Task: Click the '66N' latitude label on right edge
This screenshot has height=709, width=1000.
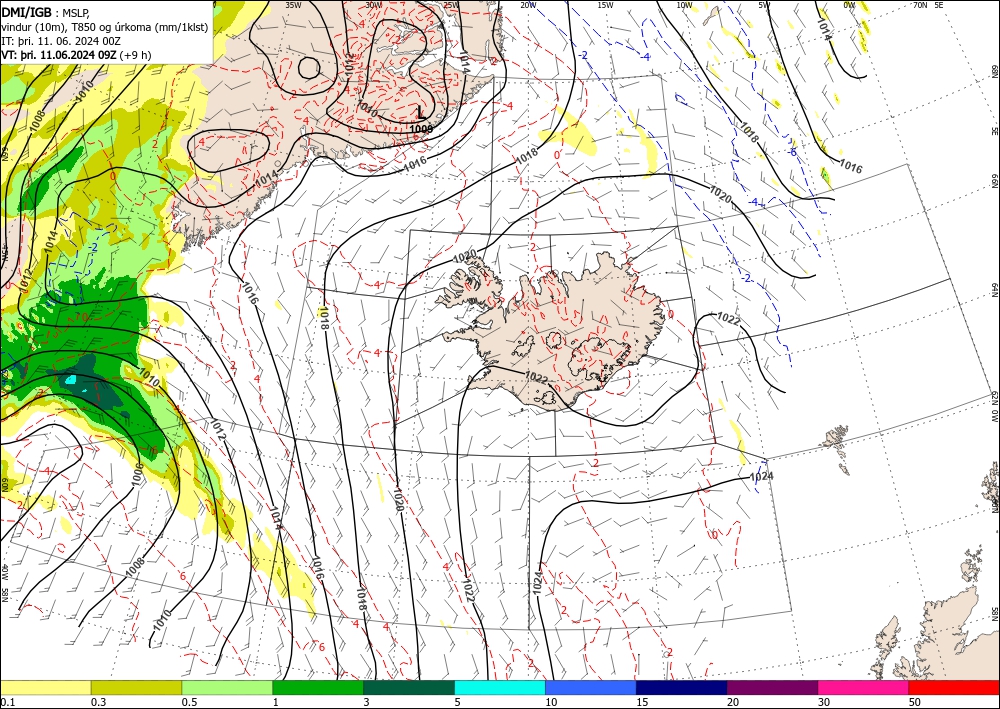Action: click(x=994, y=182)
